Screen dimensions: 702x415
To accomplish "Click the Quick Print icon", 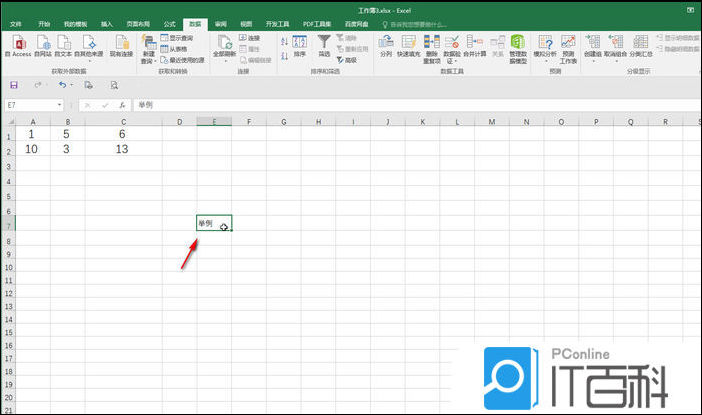I will (x=89, y=85).
